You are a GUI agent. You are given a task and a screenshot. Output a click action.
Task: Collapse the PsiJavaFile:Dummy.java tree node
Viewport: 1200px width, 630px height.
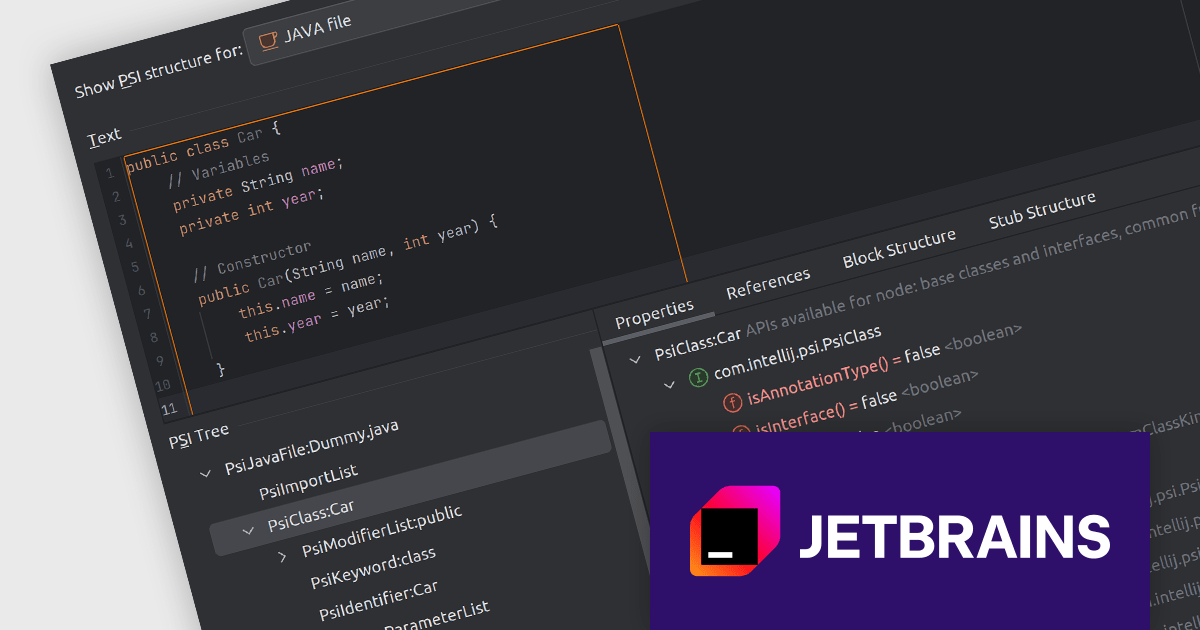point(205,472)
